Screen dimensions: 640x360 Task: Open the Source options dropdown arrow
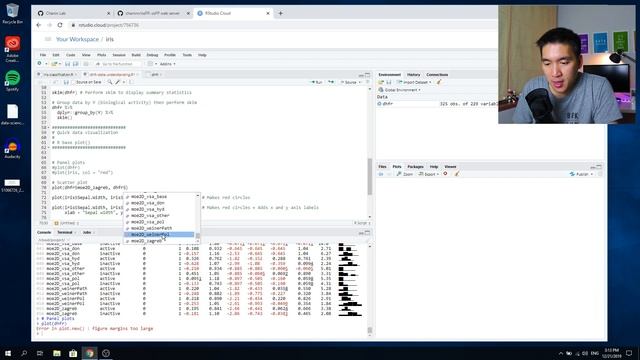point(360,82)
